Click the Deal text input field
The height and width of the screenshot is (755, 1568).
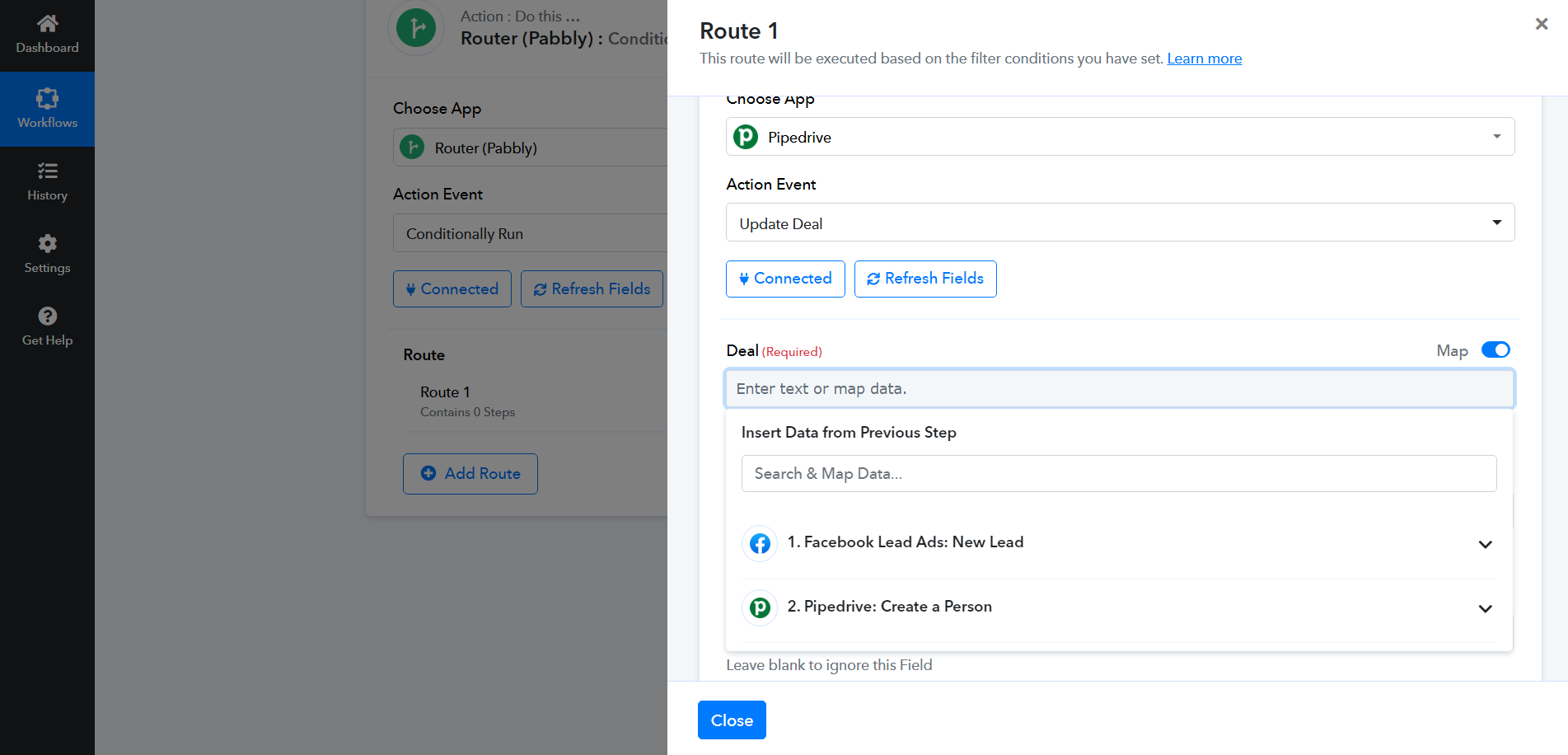click(1119, 388)
